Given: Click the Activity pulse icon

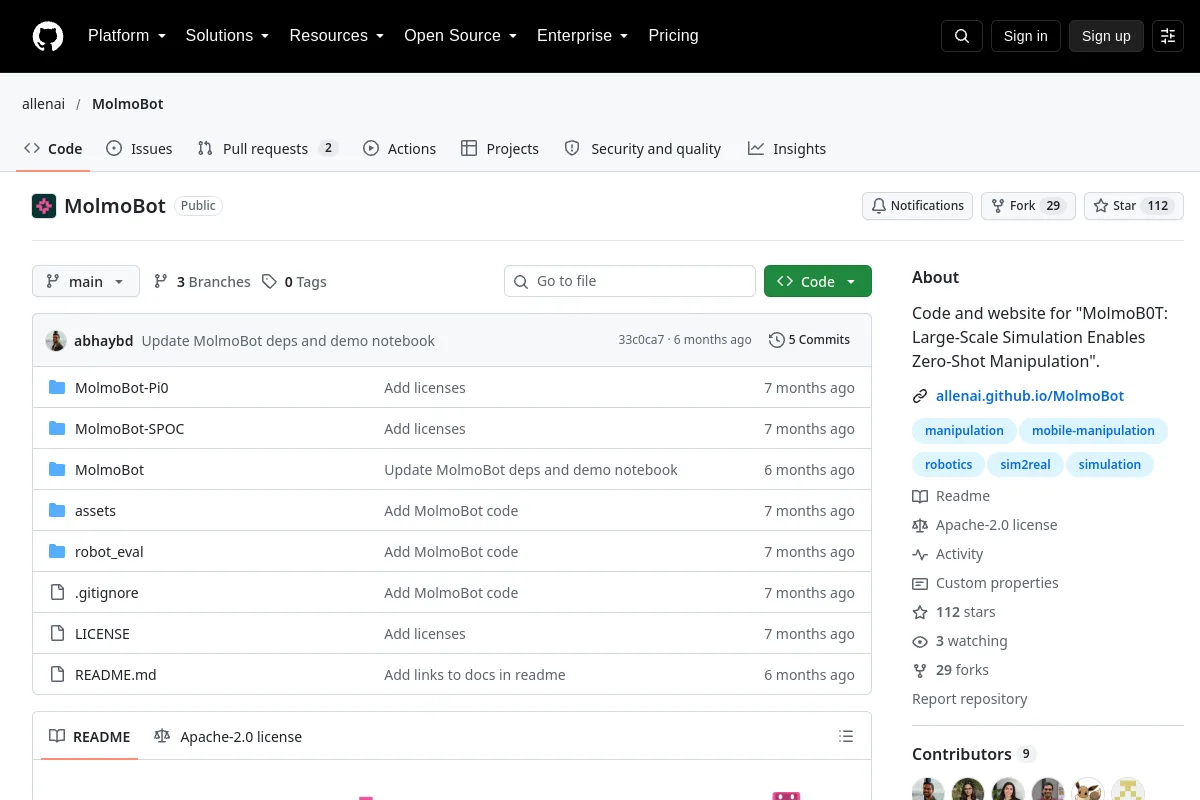Looking at the screenshot, I should (920, 554).
